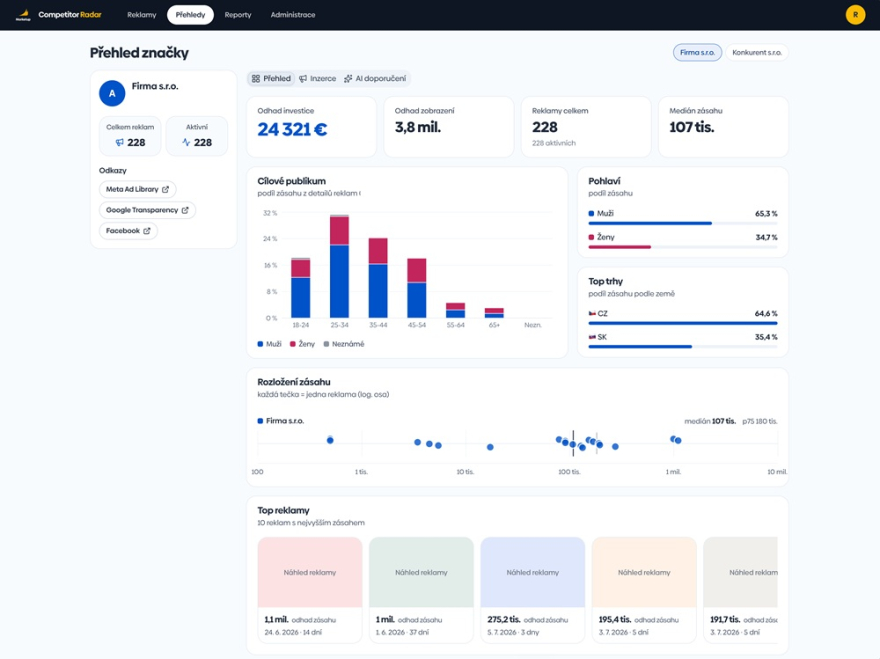Click the Reklamy celkem 228 card
Viewport: 880px width, 659px height.
tap(586, 127)
